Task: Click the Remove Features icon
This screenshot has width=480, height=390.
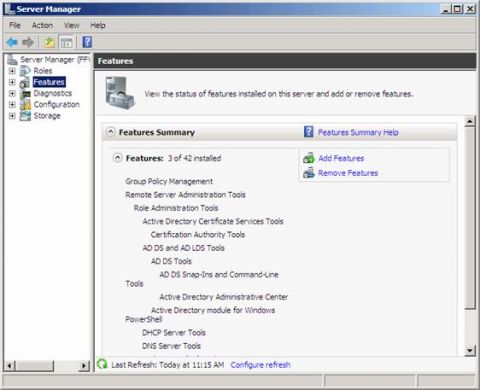Action: [x=309, y=173]
